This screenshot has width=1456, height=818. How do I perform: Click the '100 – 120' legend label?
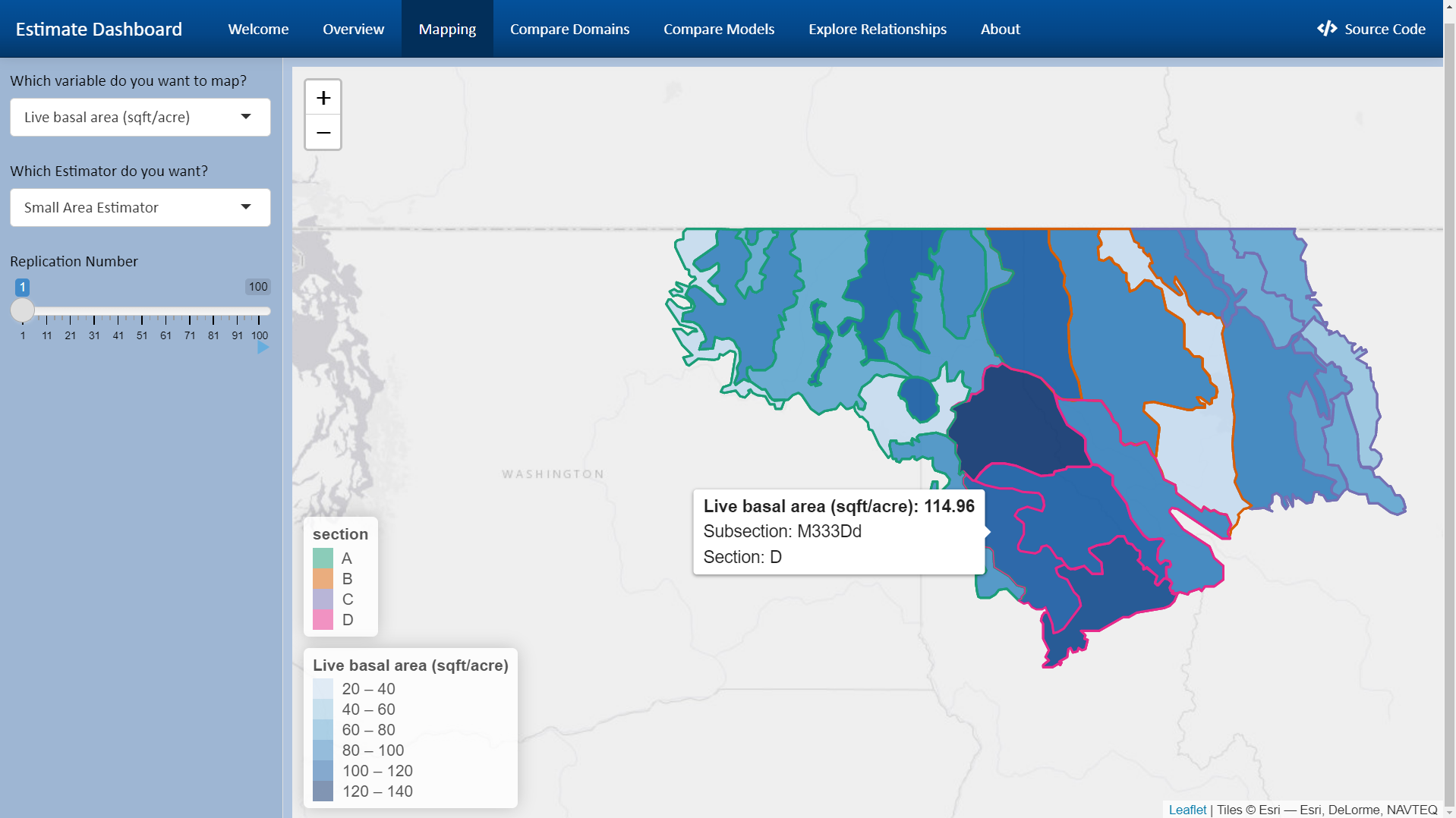click(377, 771)
